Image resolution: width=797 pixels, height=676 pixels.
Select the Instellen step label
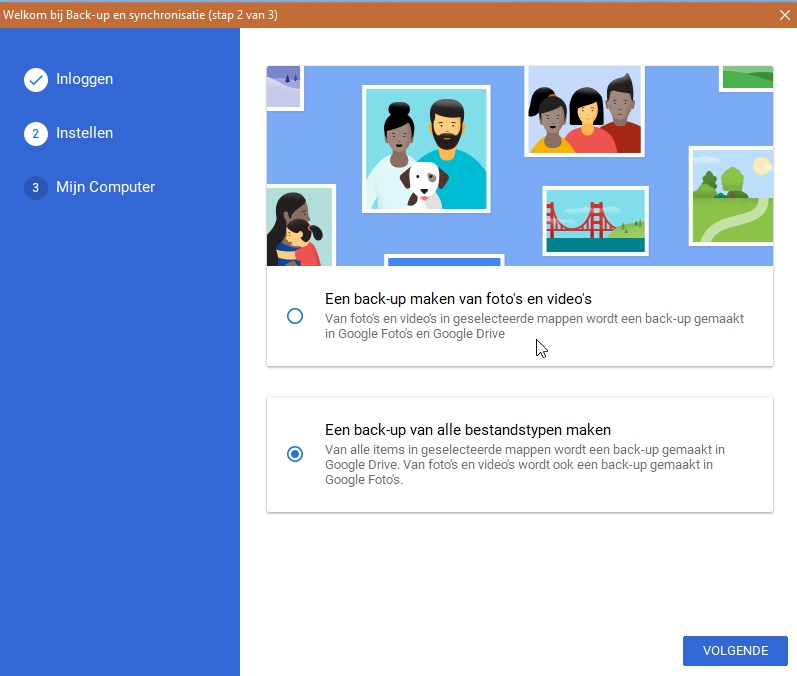pos(84,133)
